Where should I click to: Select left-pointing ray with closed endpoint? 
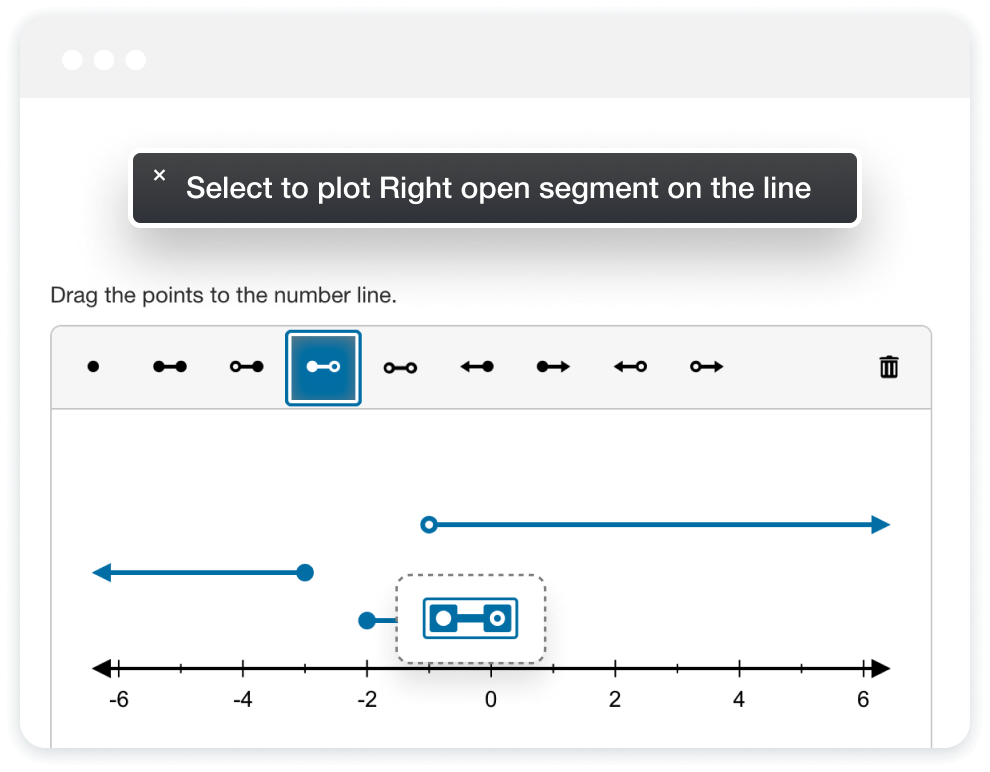coord(477,367)
